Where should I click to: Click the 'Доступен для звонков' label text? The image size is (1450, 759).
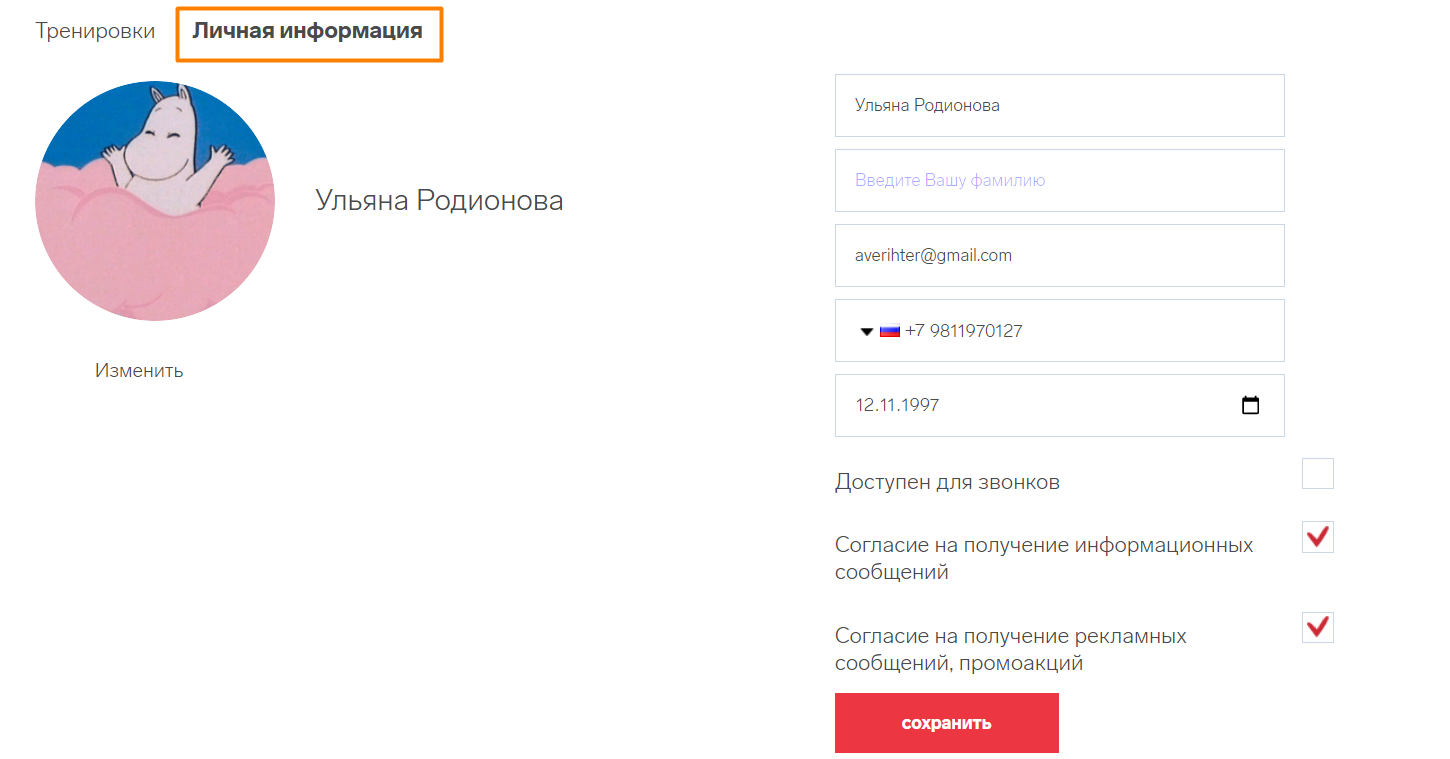pyautogui.click(x=947, y=482)
